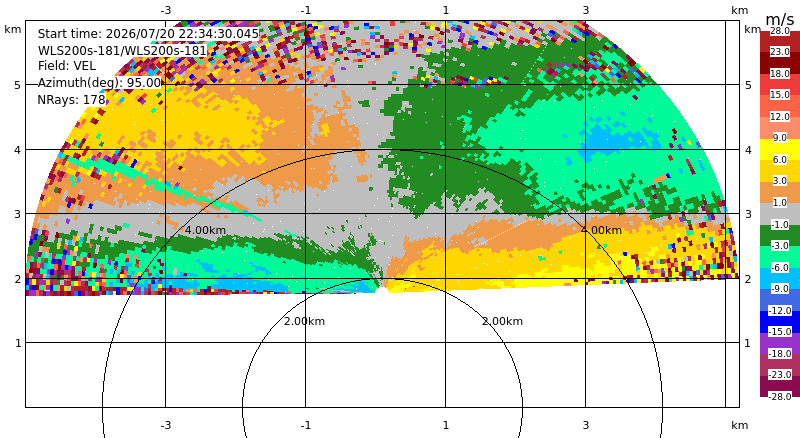Click the WLS200s-181 instrument name label

(122, 51)
